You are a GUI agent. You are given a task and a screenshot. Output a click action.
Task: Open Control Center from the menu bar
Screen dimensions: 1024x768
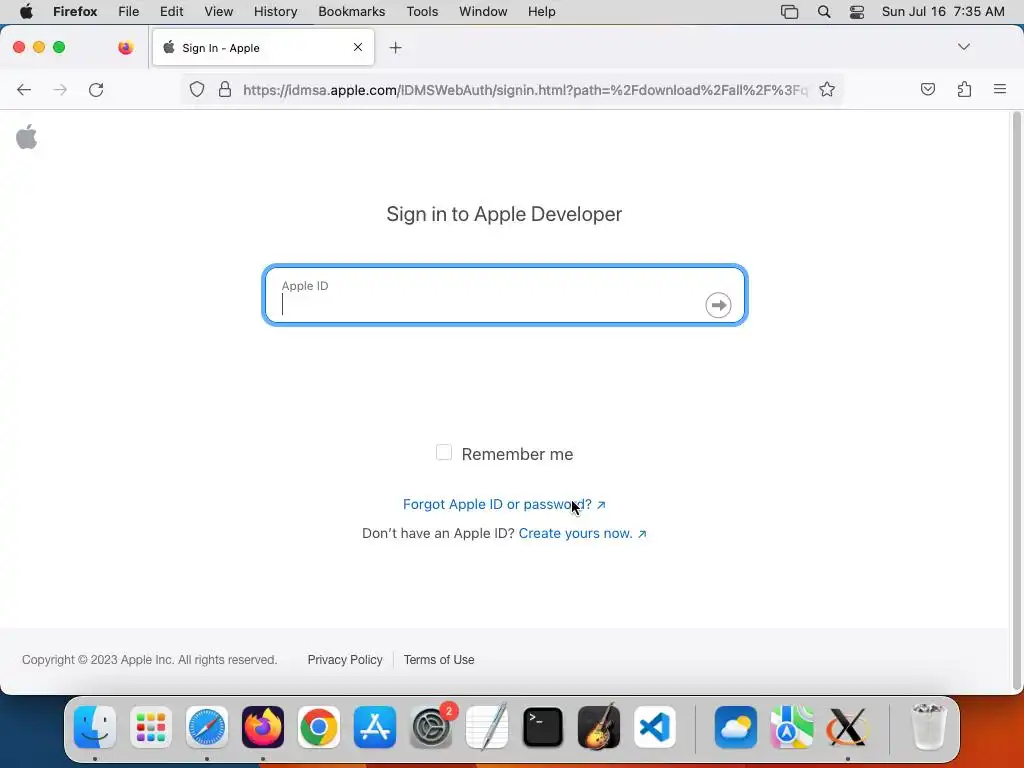[857, 12]
